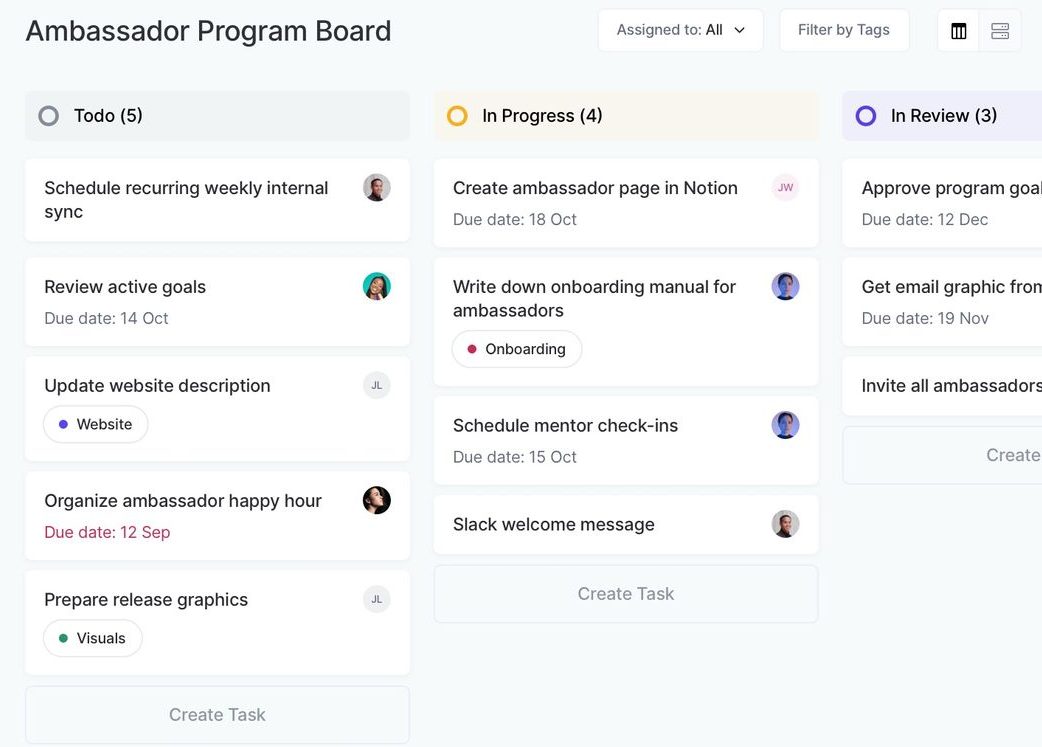Click JW avatar on Notion page task
Viewport: 1042px width, 747px height.
[x=785, y=188]
